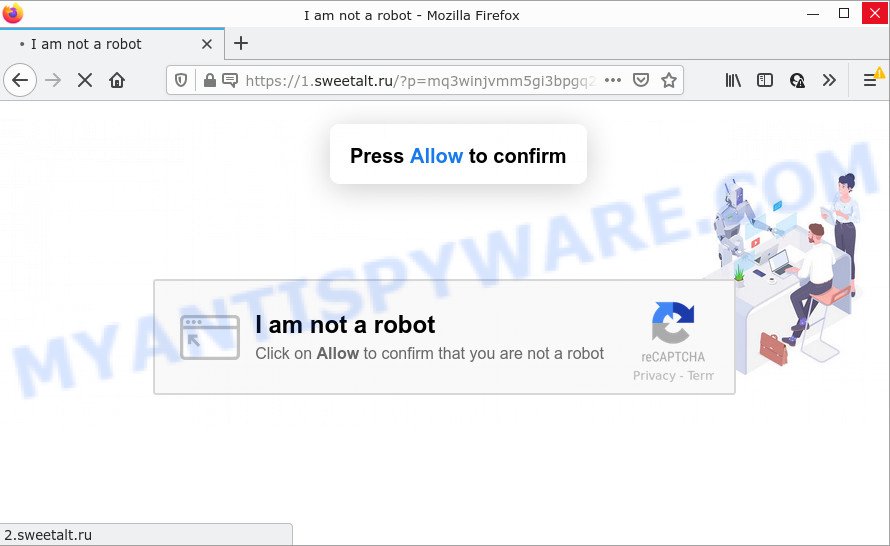This screenshot has width=890, height=546.
Task: Open a new tab
Action: point(241,43)
